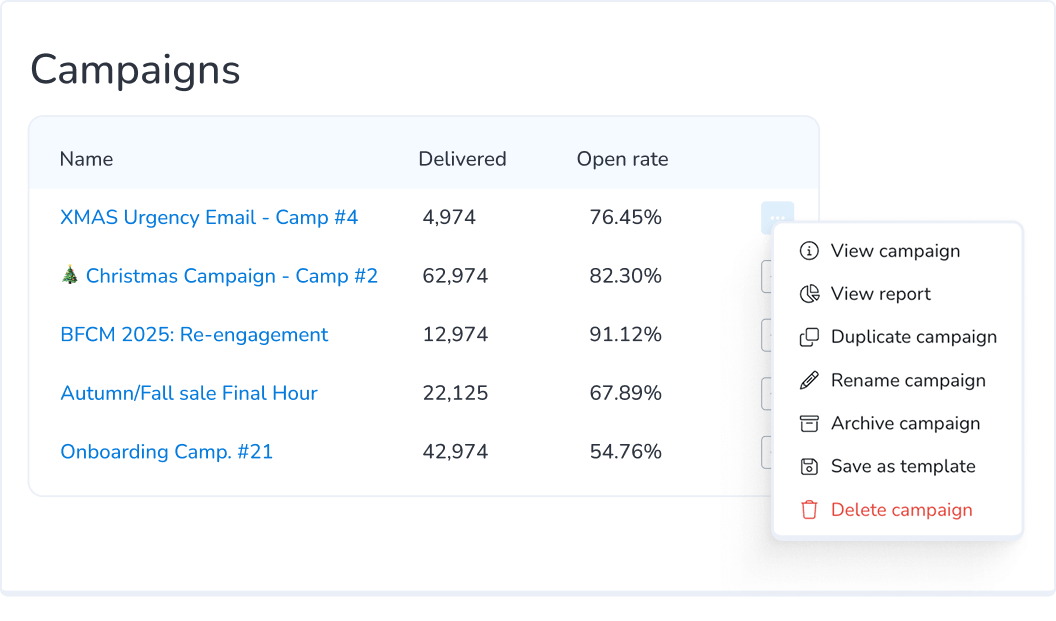Click the Name column header

pyautogui.click(x=86, y=159)
